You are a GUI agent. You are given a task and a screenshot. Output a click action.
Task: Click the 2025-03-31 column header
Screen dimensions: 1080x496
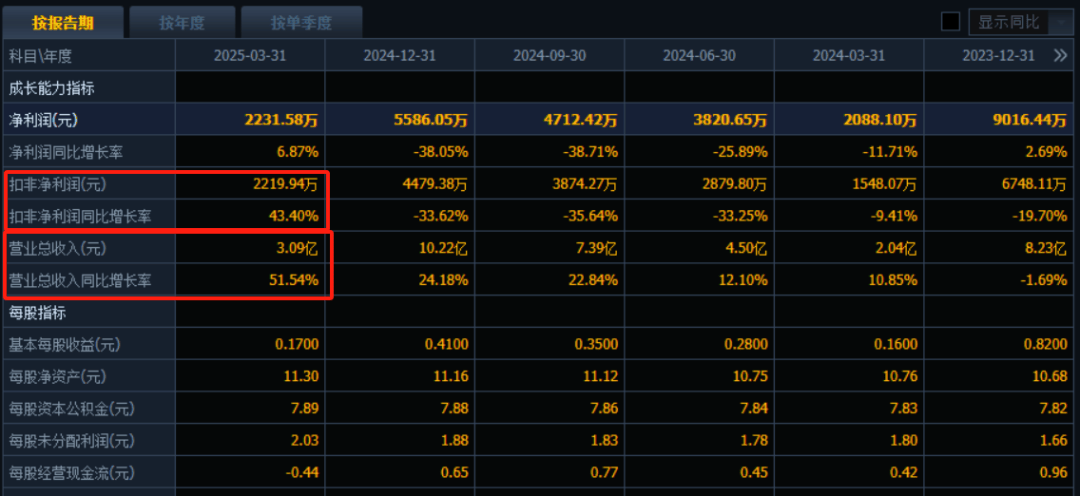(x=250, y=56)
